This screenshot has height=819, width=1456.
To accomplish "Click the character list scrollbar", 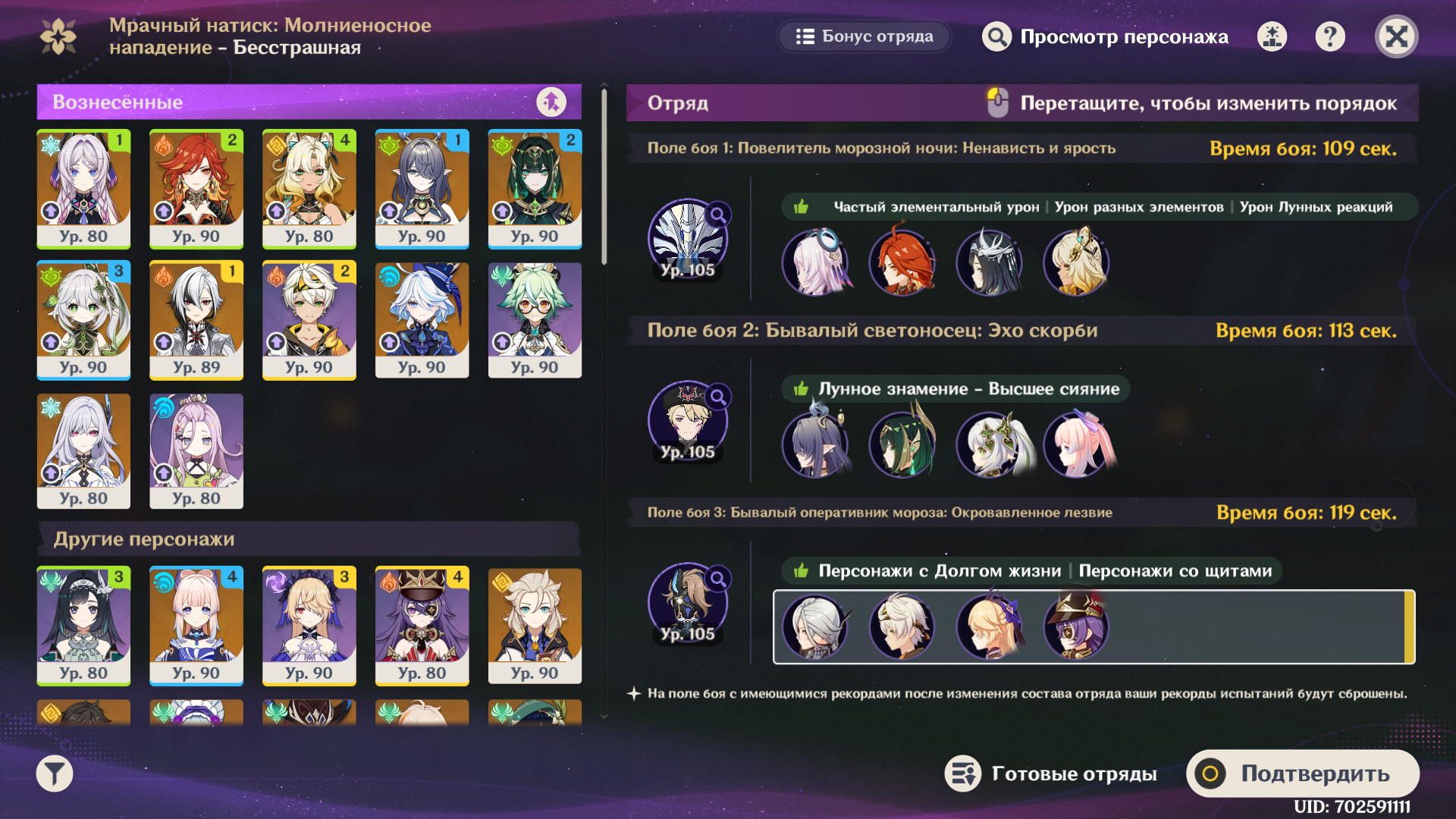I will click(x=604, y=176).
